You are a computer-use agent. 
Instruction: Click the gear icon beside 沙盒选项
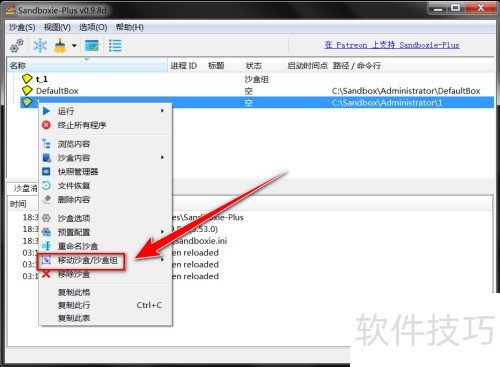46,218
